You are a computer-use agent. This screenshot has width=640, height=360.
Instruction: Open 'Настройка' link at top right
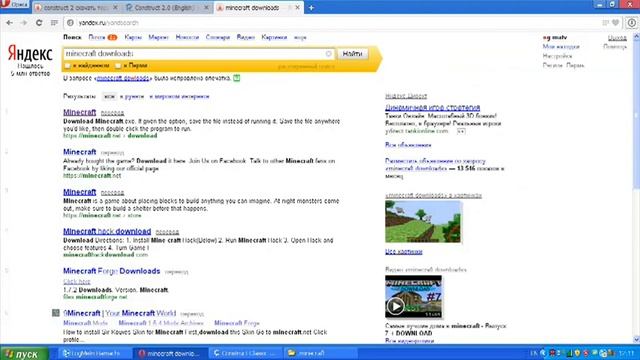557,56
